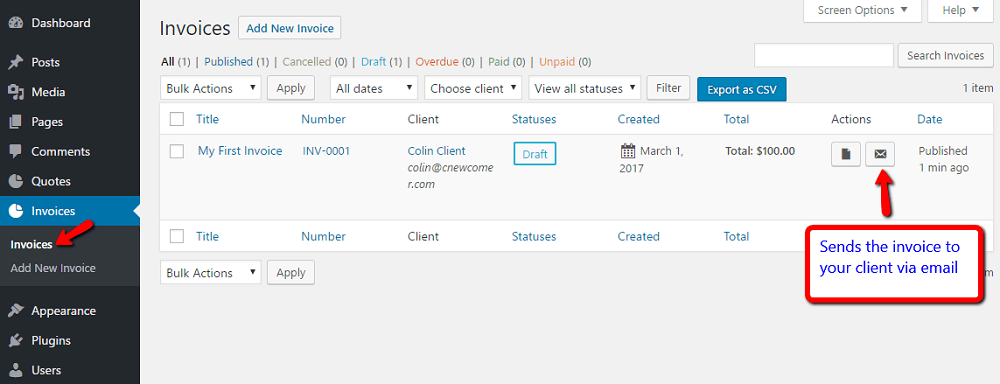1000x384 pixels.
Task: Toggle the select-all checkbox in table header
Action: (177, 119)
